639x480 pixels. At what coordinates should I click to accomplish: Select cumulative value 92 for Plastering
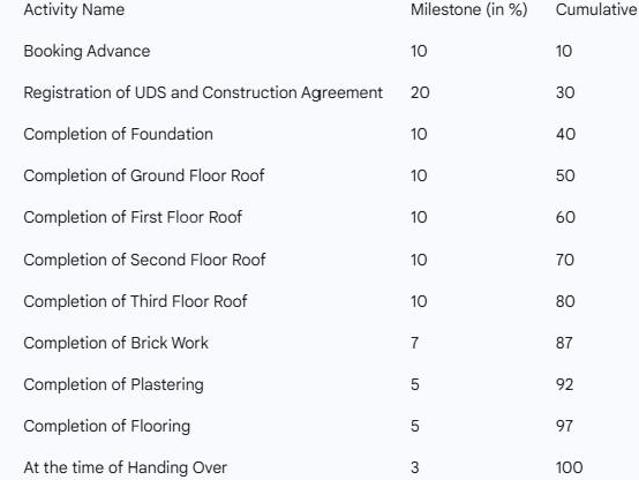click(565, 384)
